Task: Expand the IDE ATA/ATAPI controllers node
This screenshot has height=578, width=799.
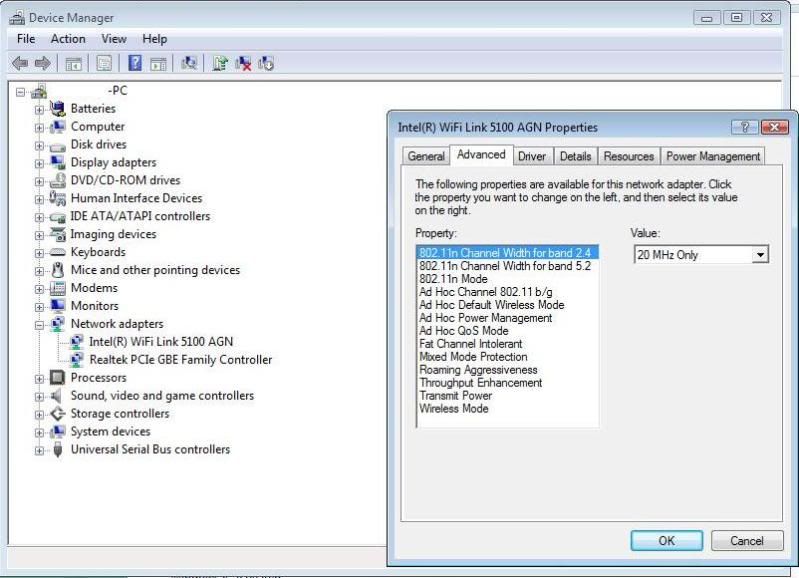Action: click(x=39, y=217)
